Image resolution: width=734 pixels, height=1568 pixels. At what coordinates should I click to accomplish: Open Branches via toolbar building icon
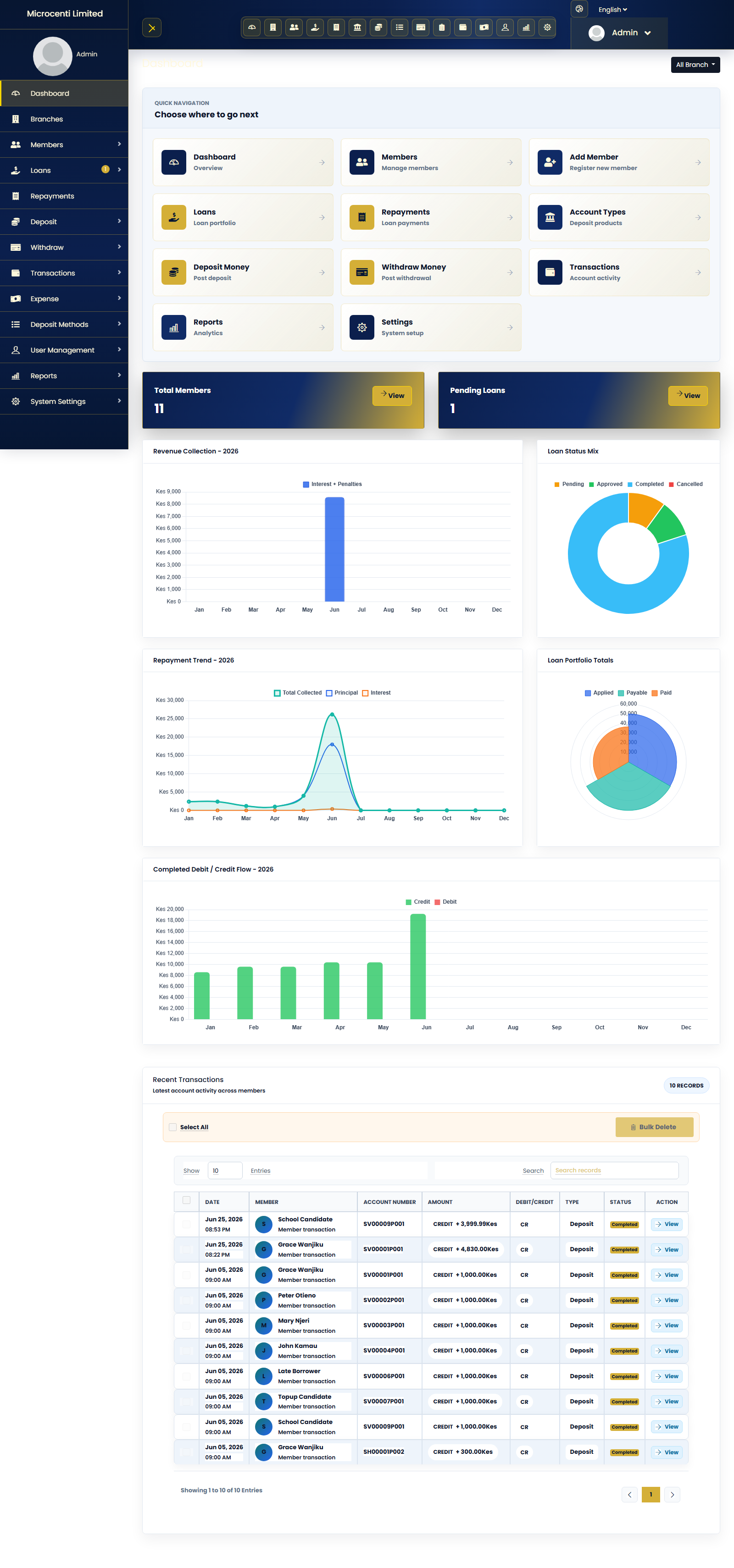click(273, 28)
